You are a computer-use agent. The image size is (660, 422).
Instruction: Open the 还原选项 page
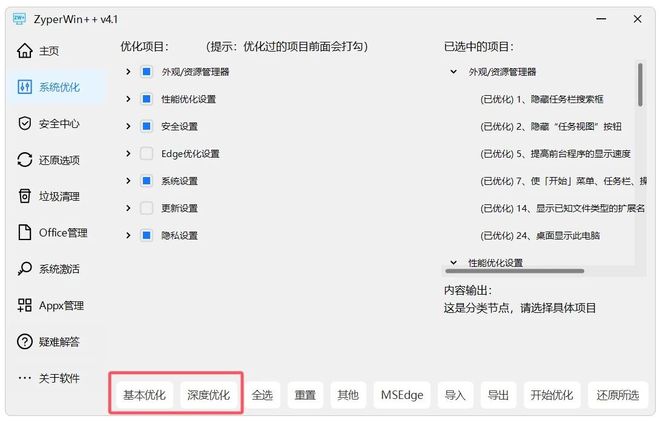pyautogui.click(x=59, y=160)
